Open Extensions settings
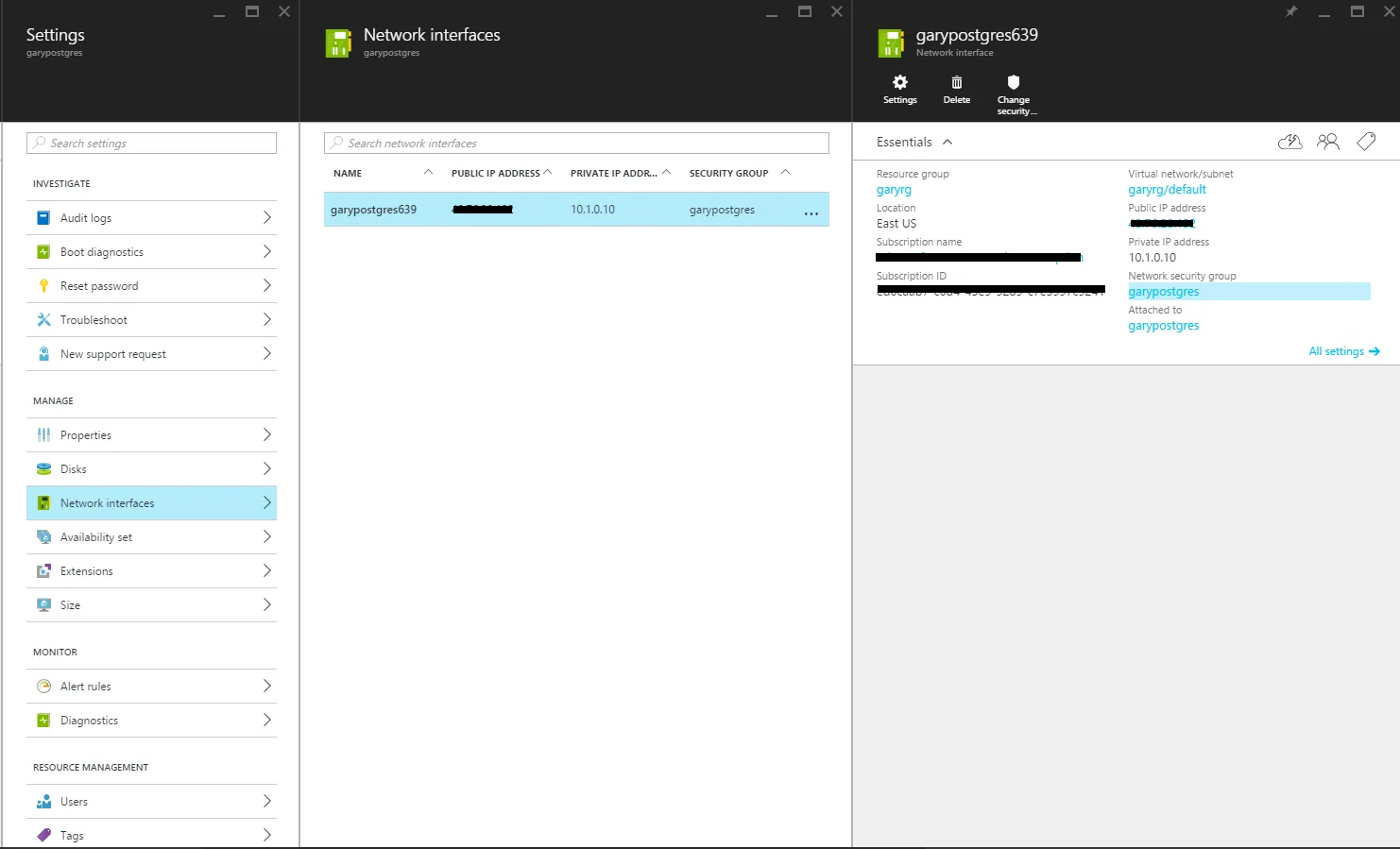Viewport: 1400px width, 849px height. pos(151,571)
